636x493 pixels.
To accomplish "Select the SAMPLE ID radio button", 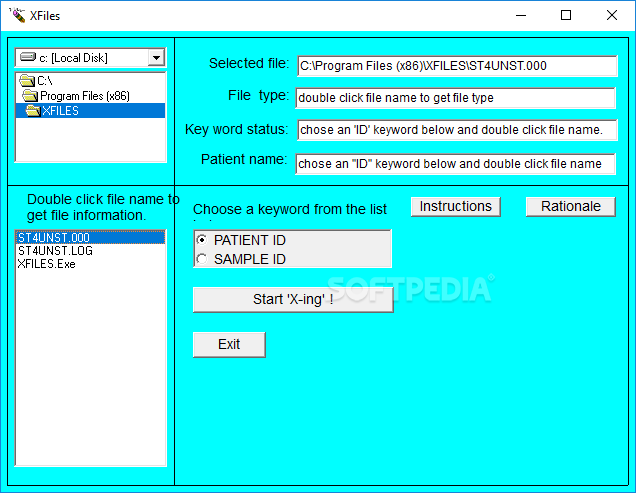I will tap(202, 259).
